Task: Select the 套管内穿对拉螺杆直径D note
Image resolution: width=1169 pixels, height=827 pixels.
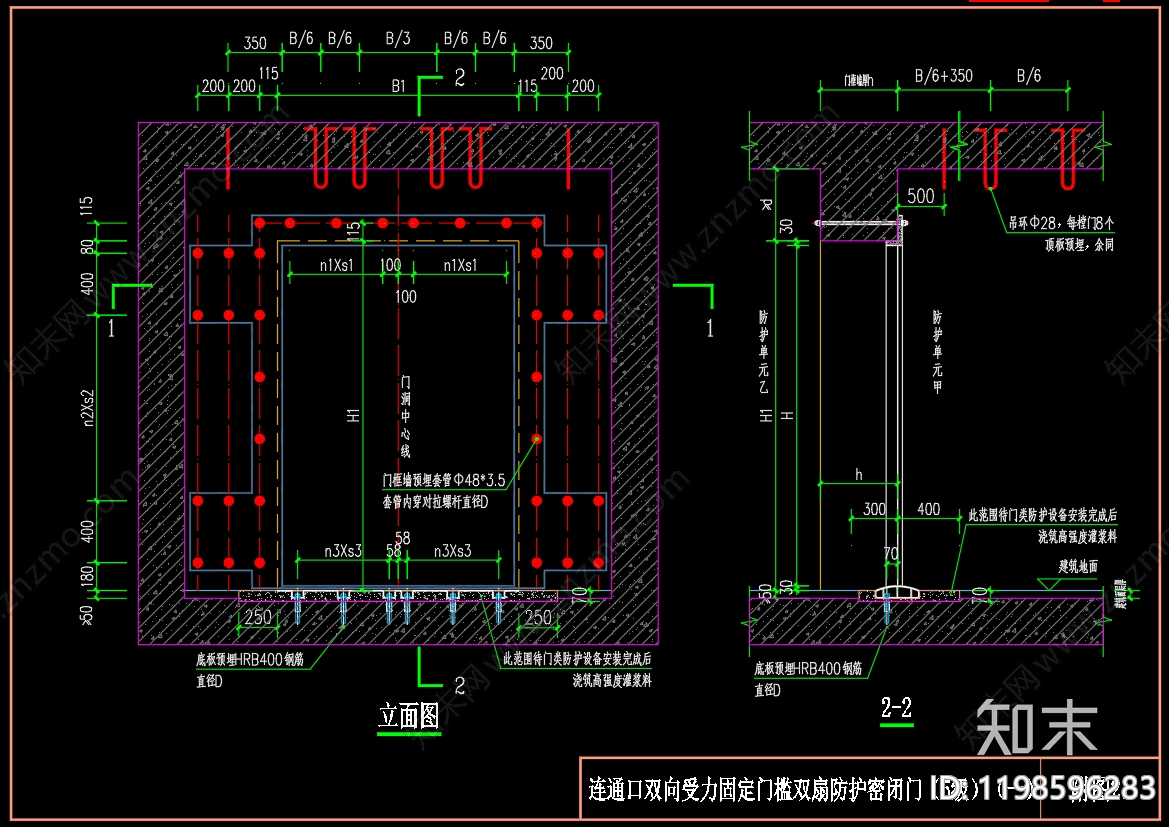Action: 435,502
